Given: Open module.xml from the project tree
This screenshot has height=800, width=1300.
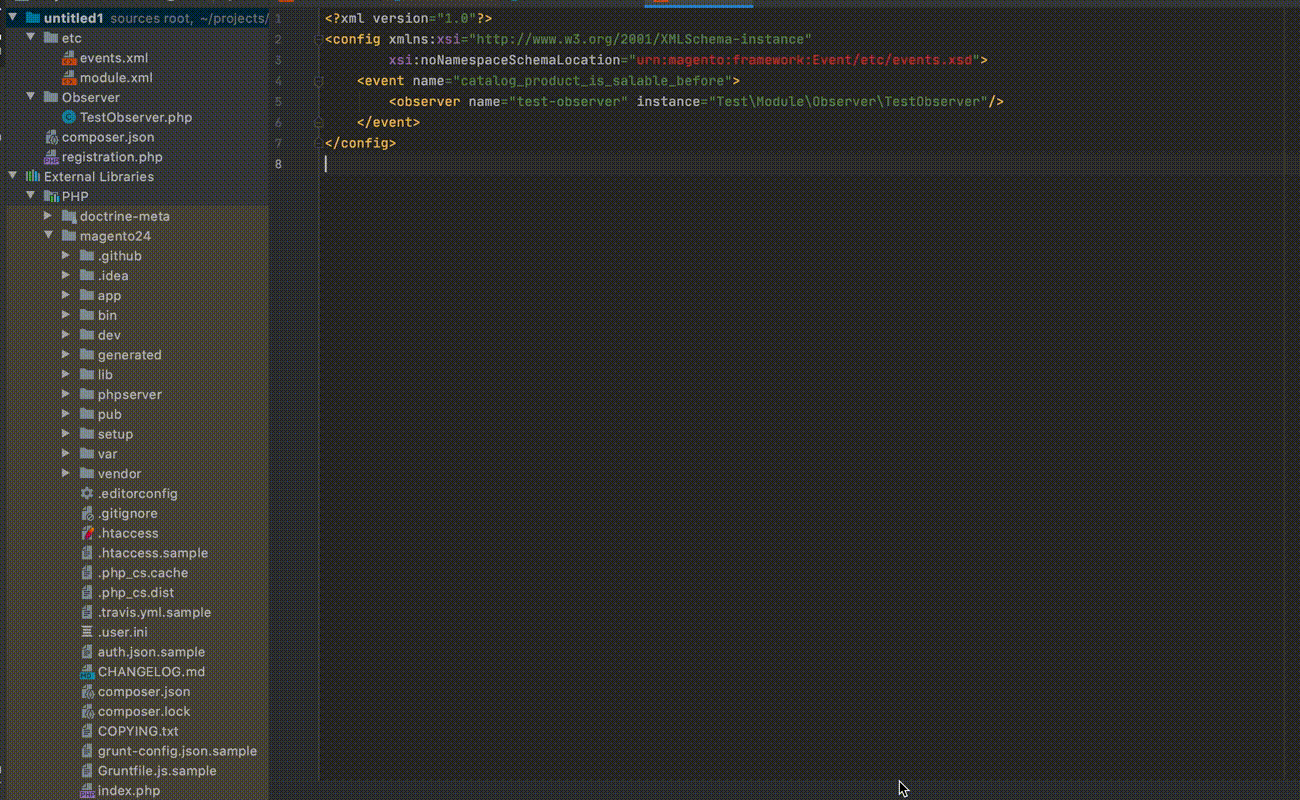Looking at the screenshot, I should [116, 77].
